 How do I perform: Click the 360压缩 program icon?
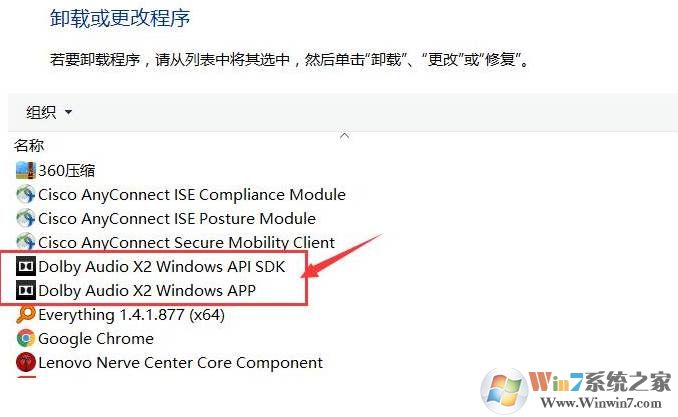coord(26,170)
